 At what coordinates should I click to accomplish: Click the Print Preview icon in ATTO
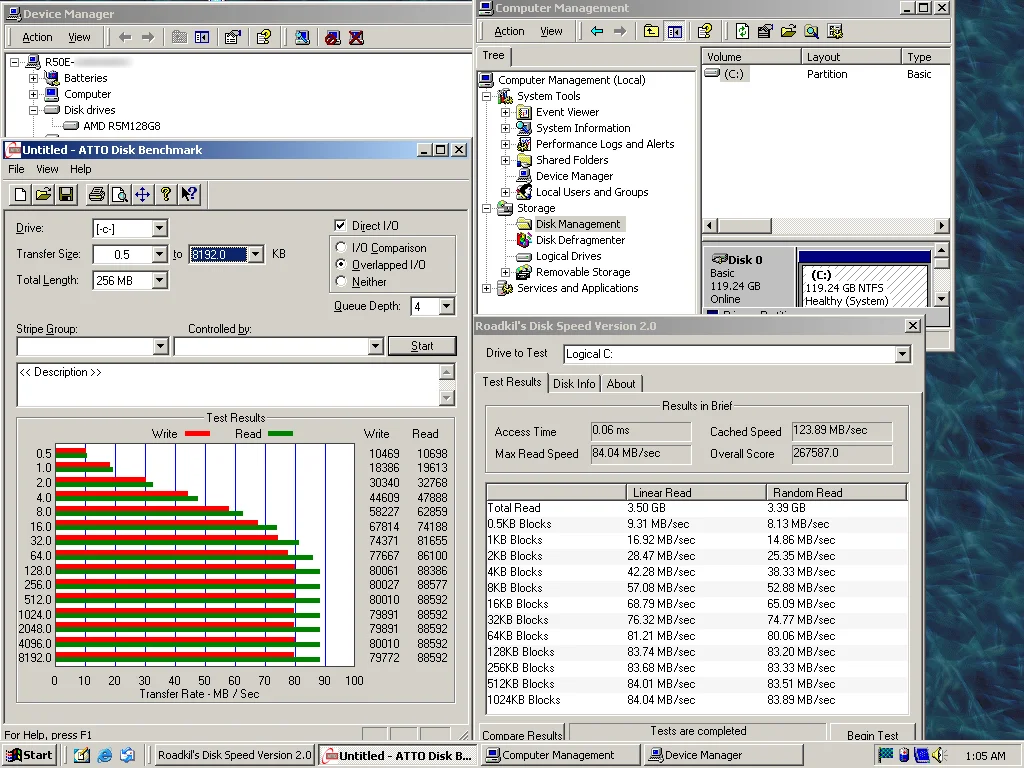pyautogui.click(x=120, y=194)
